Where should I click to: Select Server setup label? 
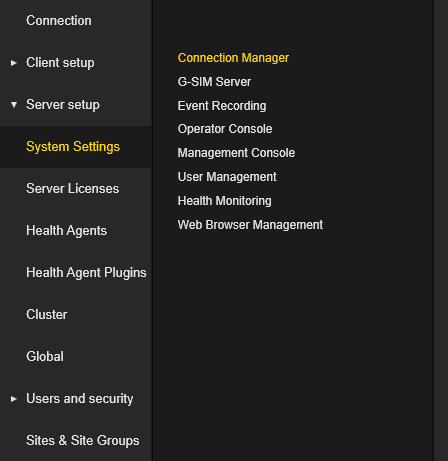pyautogui.click(x=63, y=105)
